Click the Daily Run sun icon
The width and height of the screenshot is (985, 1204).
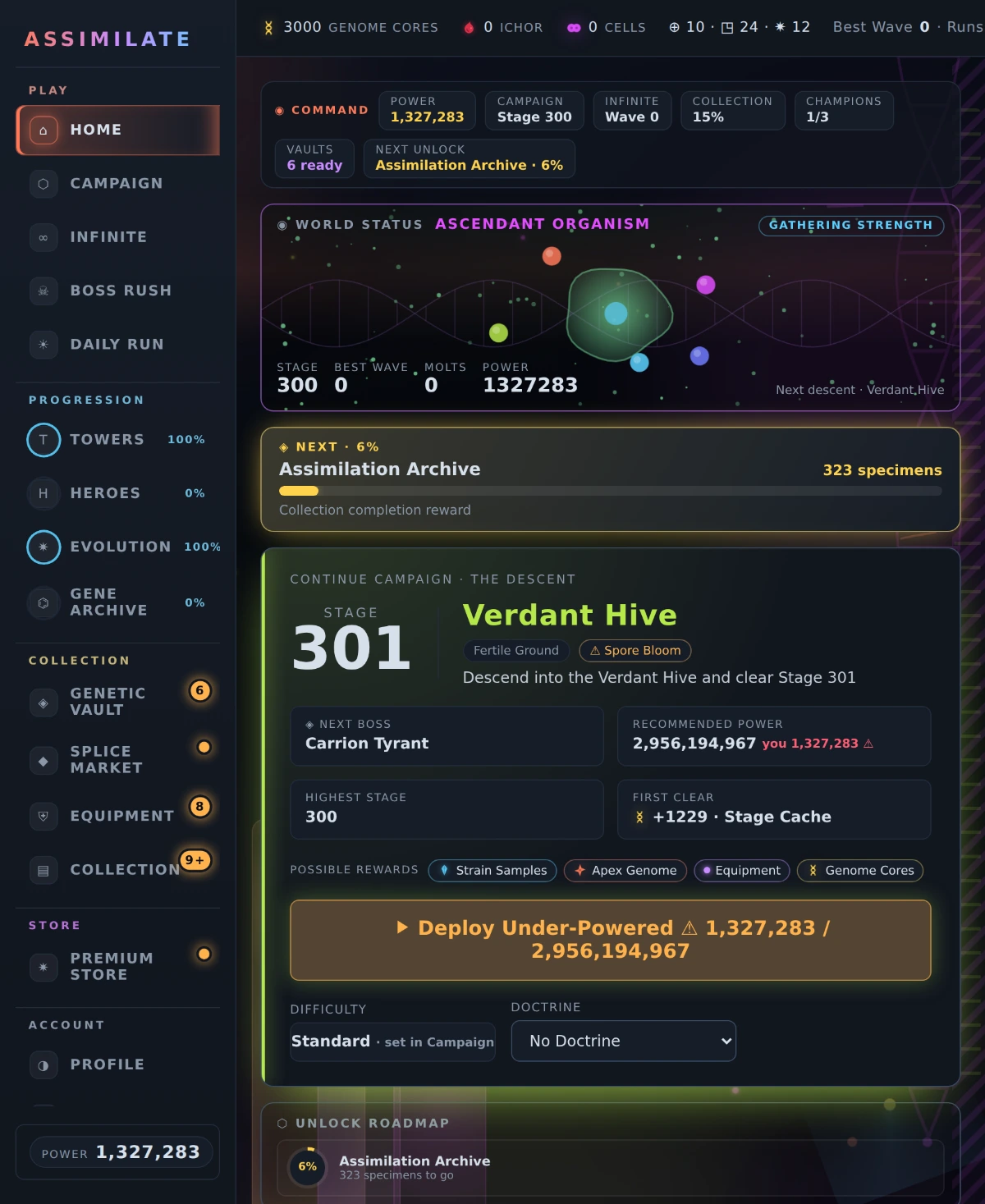point(44,345)
